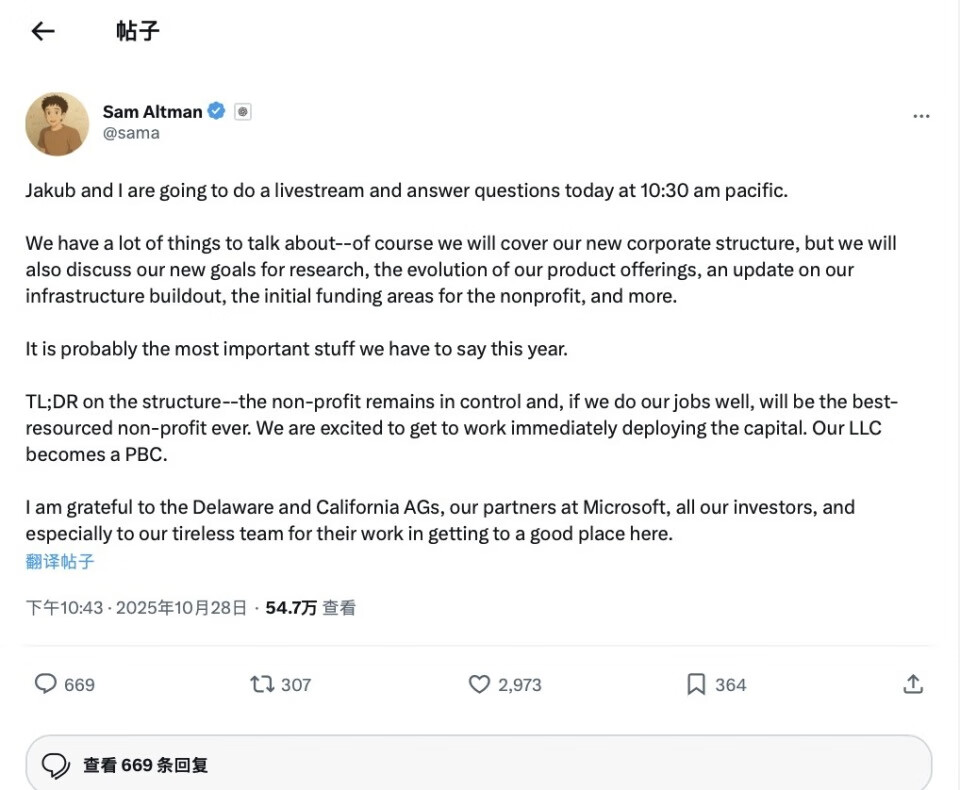Click the 2,973 likes count
Image resolution: width=960 pixels, height=790 pixels.
point(520,685)
